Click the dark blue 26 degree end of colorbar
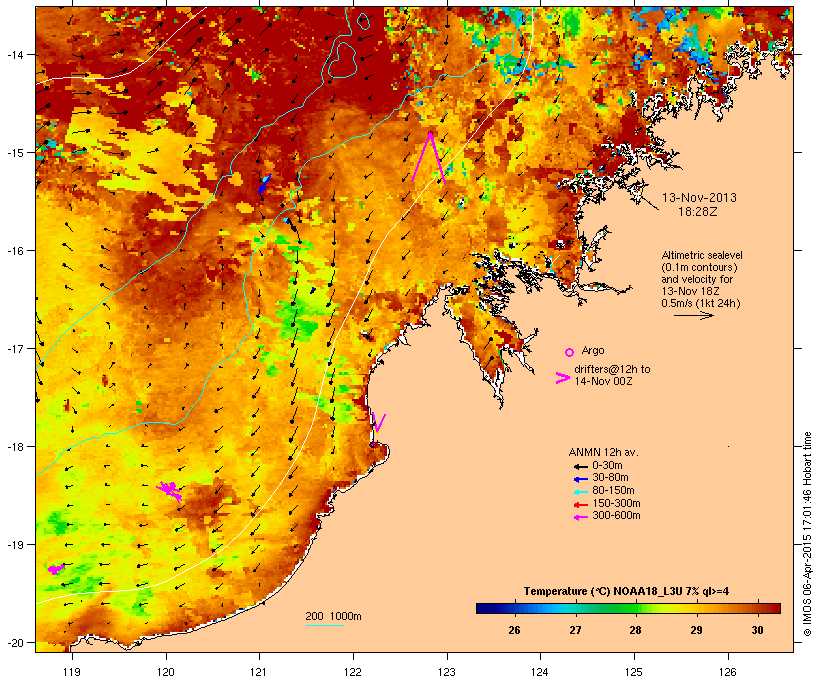 pos(484,608)
